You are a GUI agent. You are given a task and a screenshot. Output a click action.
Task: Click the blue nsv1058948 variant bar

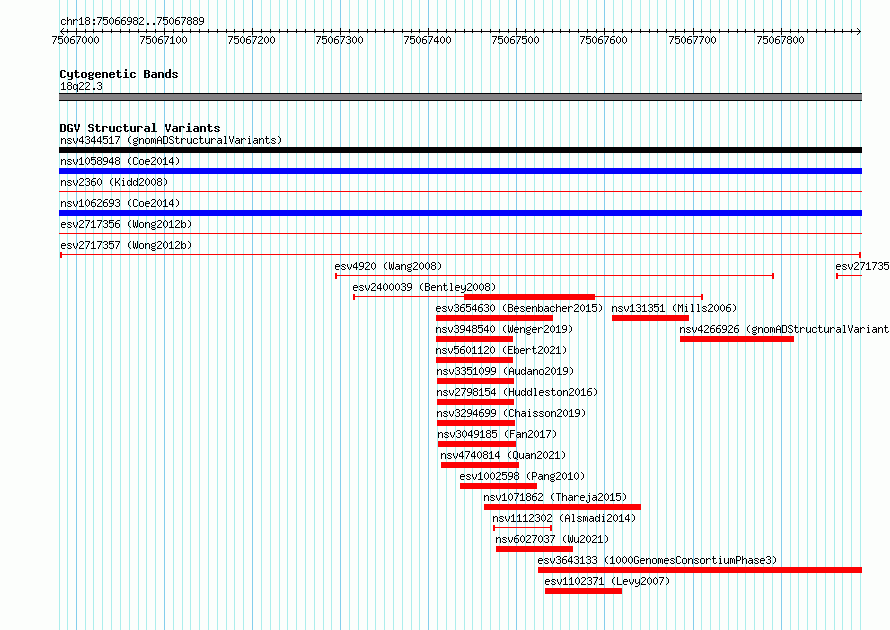tap(460, 171)
